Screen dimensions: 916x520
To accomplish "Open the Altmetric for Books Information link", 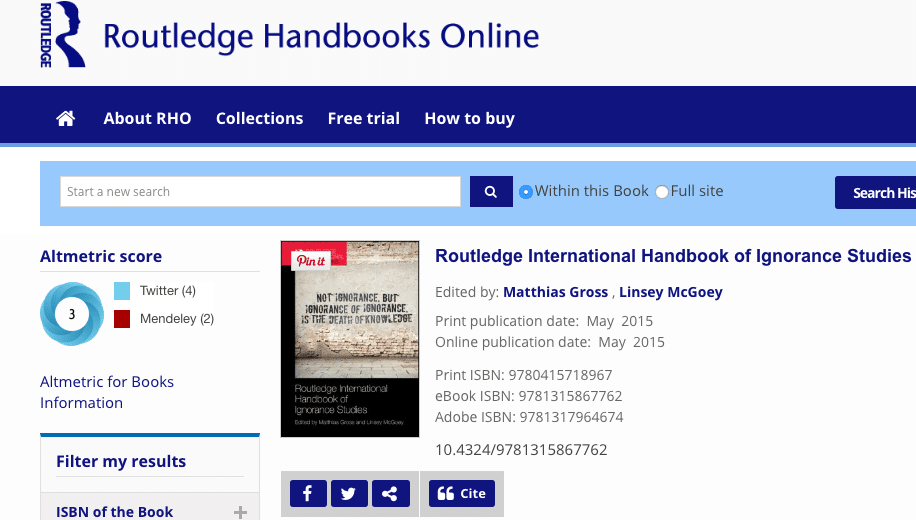I will (x=107, y=392).
